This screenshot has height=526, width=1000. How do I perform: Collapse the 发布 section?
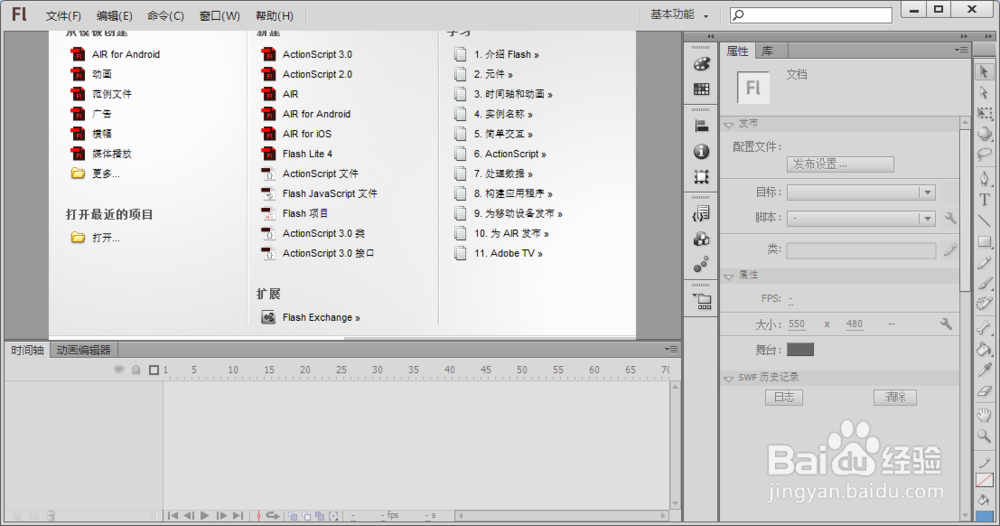728,124
